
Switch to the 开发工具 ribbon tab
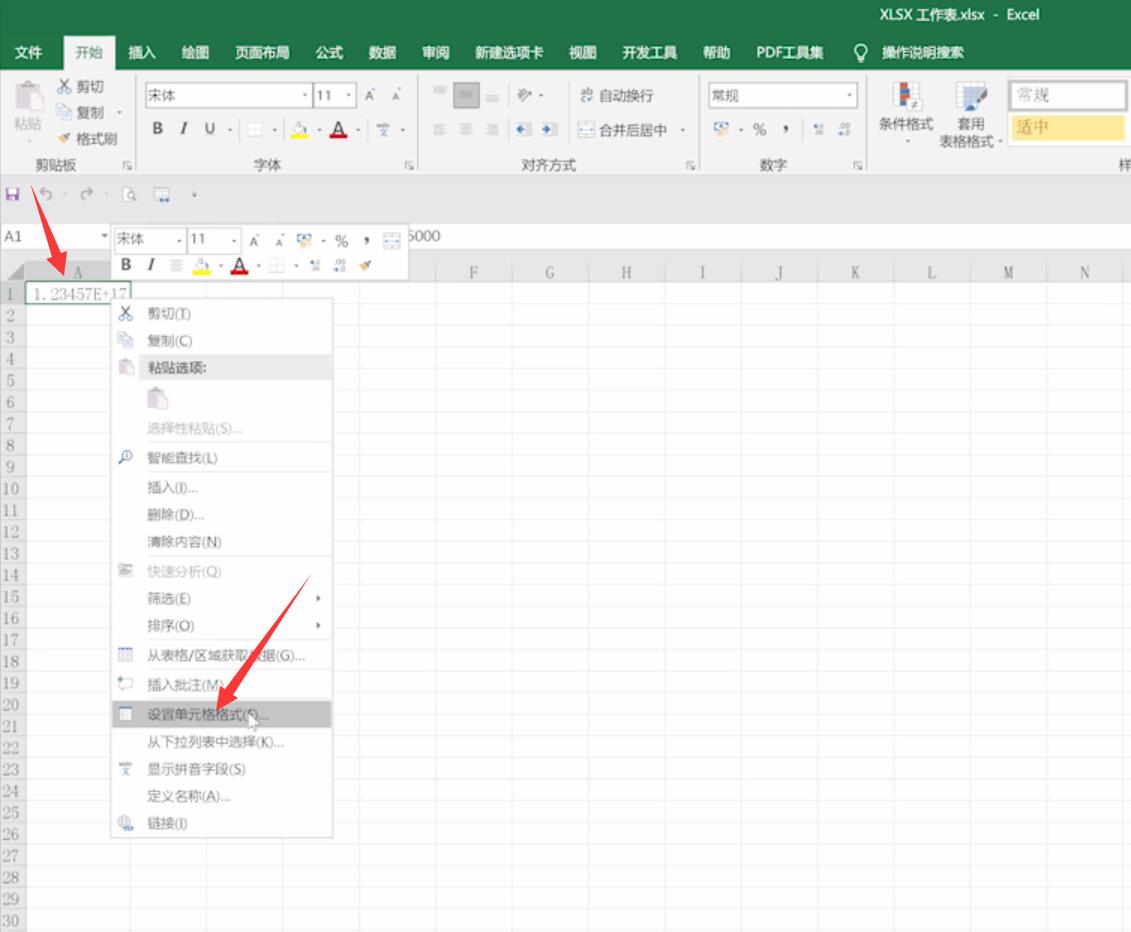pyautogui.click(x=649, y=53)
